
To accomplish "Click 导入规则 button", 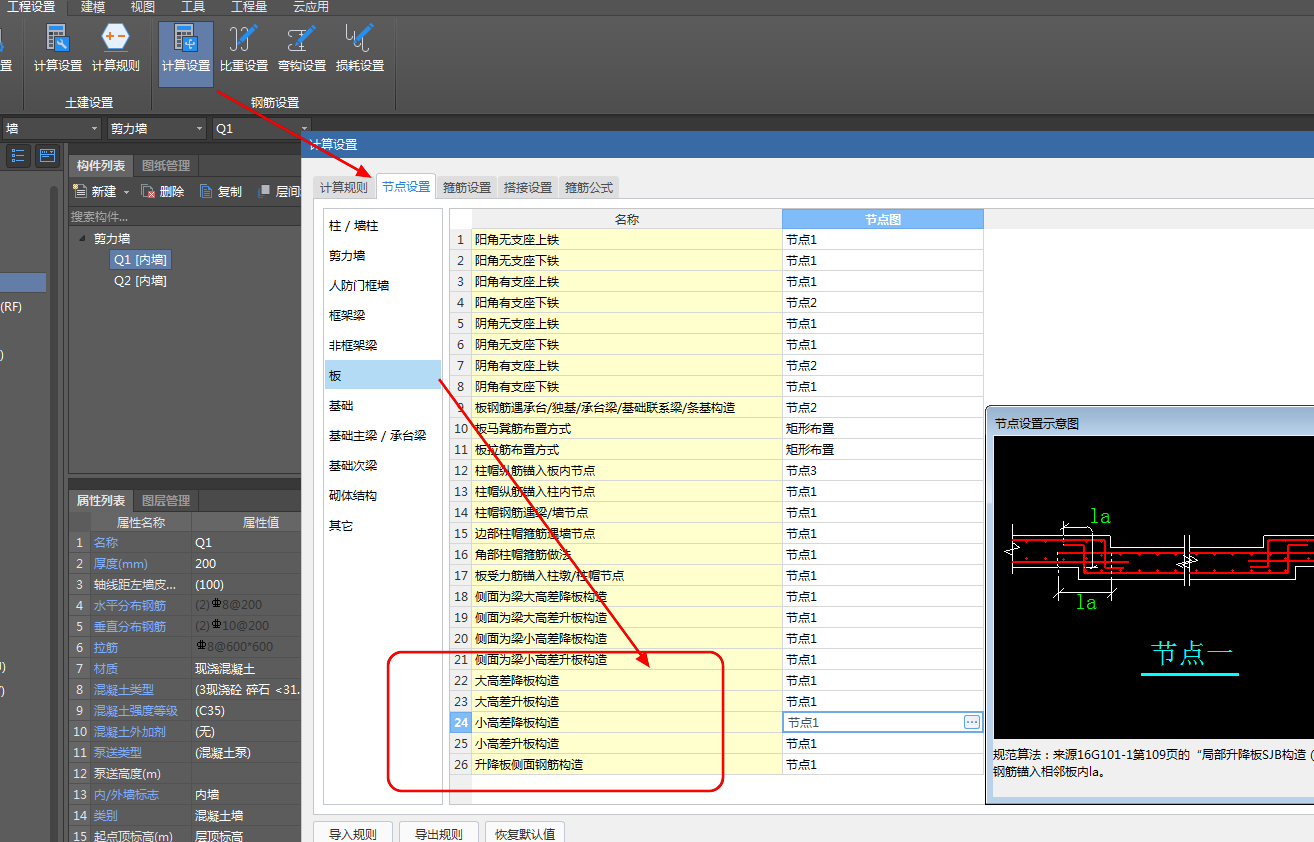I will pyautogui.click(x=352, y=833).
